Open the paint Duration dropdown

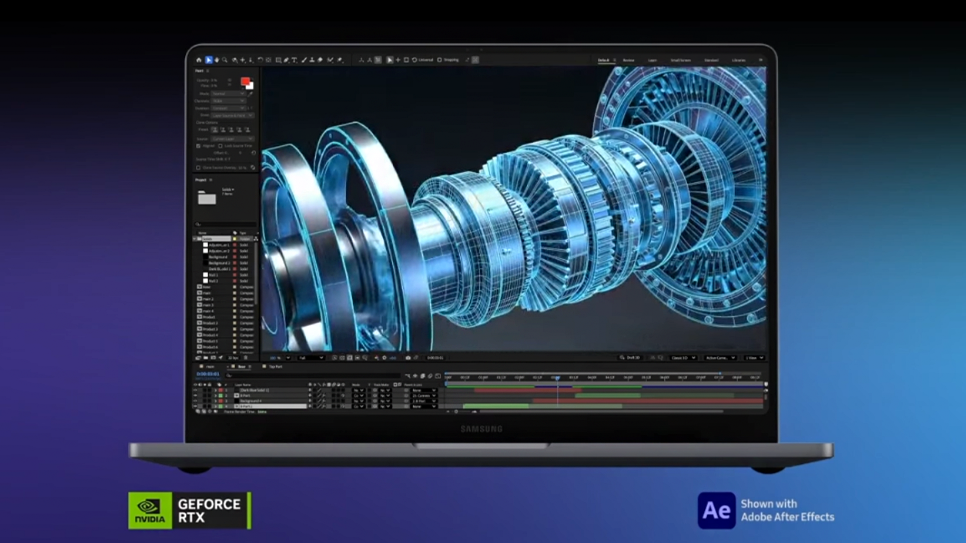pyautogui.click(x=229, y=108)
